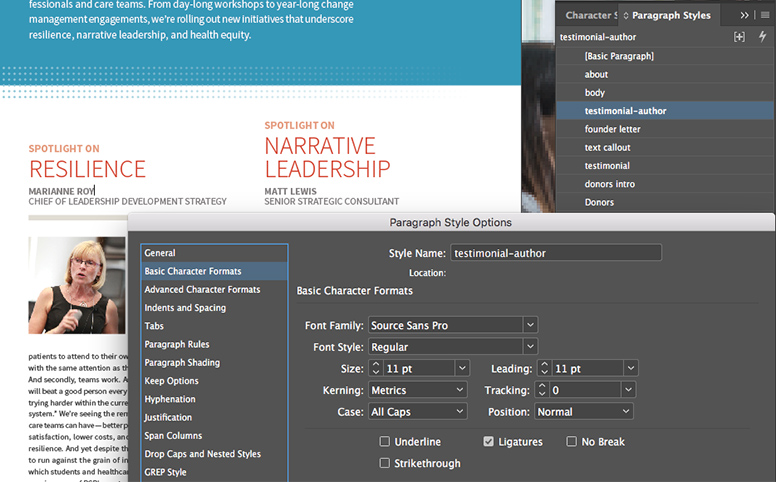Screen dimensions: 776x482
Task: Open the Case All Caps dropdown
Action: pos(417,412)
